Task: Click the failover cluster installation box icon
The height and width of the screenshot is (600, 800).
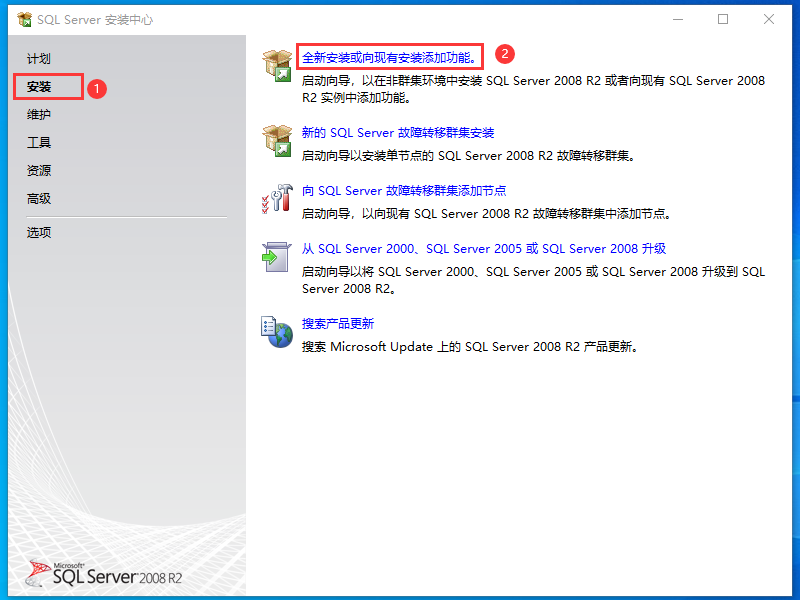Action: [x=277, y=141]
